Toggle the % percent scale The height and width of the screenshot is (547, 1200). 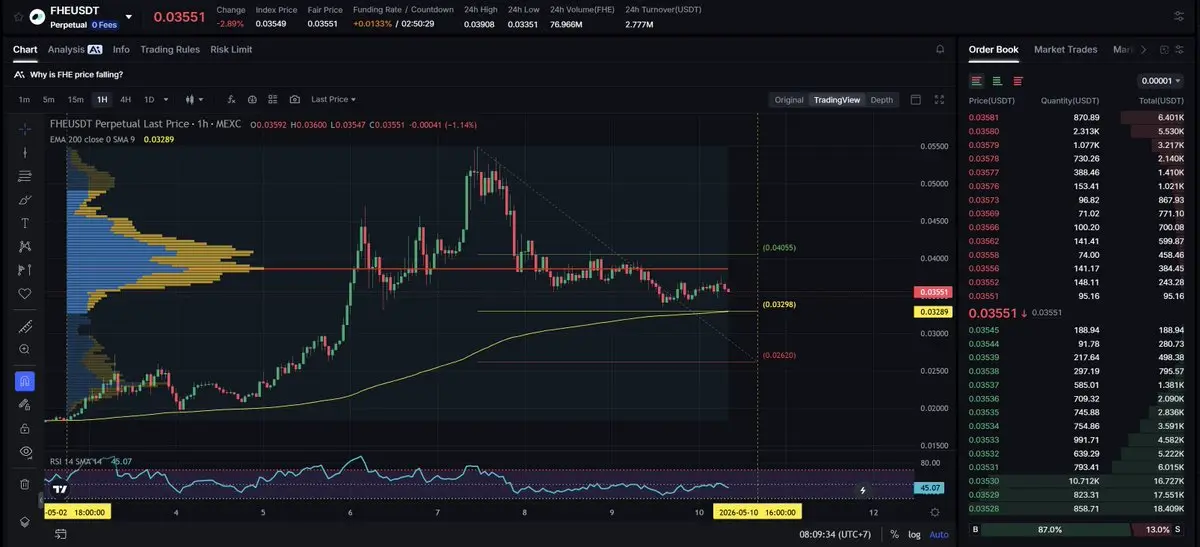point(894,534)
